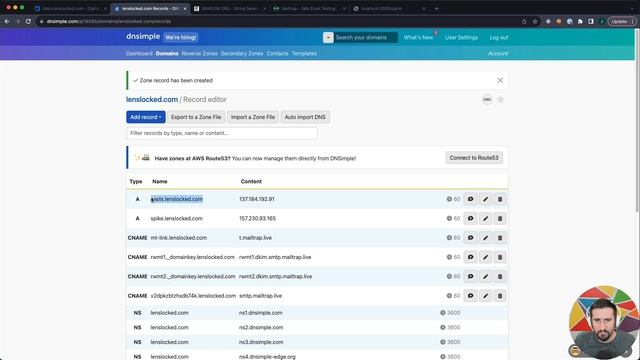The height and width of the screenshot is (360, 640).
Task: Click Import a Zone File
Action: pos(253,117)
